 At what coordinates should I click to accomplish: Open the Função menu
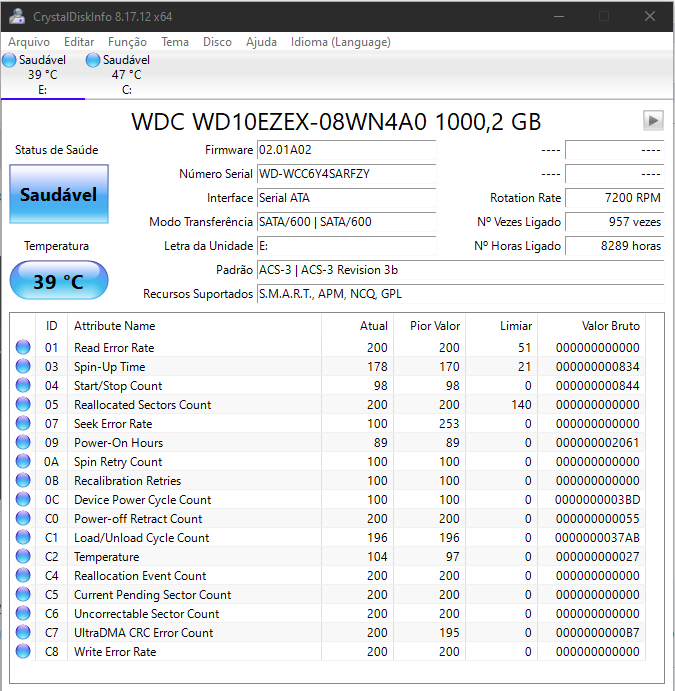[x=127, y=42]
